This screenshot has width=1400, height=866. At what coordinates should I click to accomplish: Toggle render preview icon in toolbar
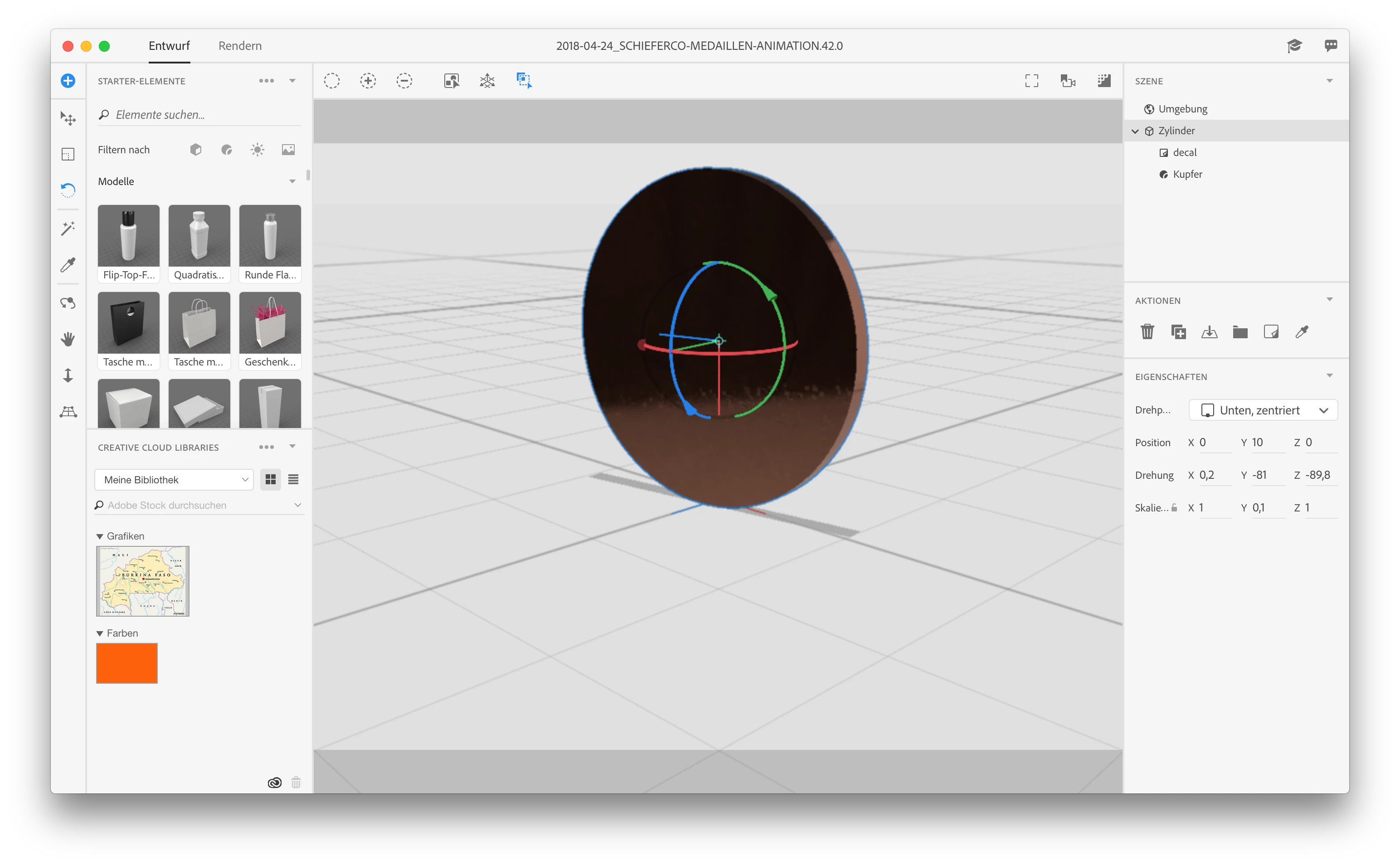(1104, 81)
